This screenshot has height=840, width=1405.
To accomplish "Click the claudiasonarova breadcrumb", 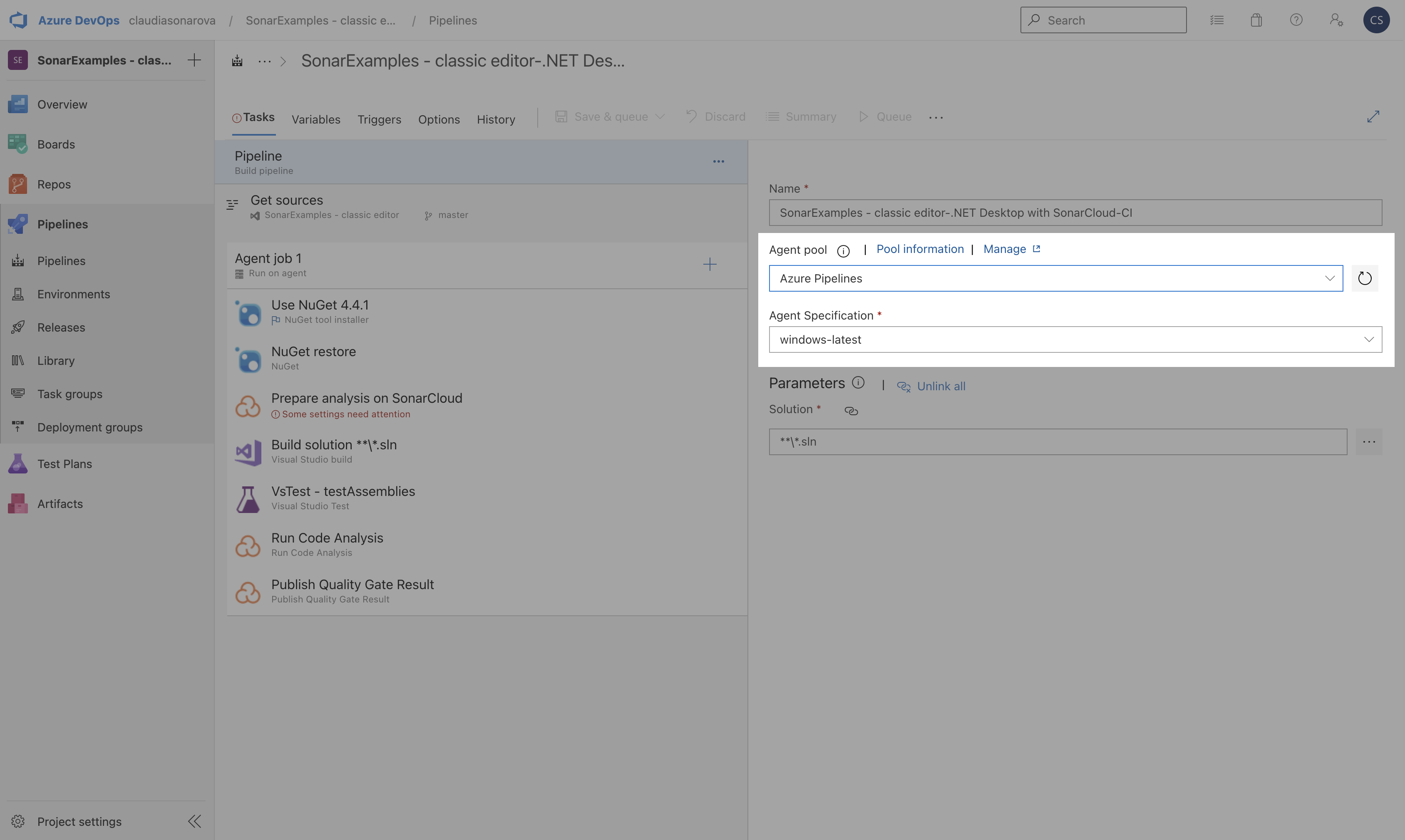I will (172, 20).
